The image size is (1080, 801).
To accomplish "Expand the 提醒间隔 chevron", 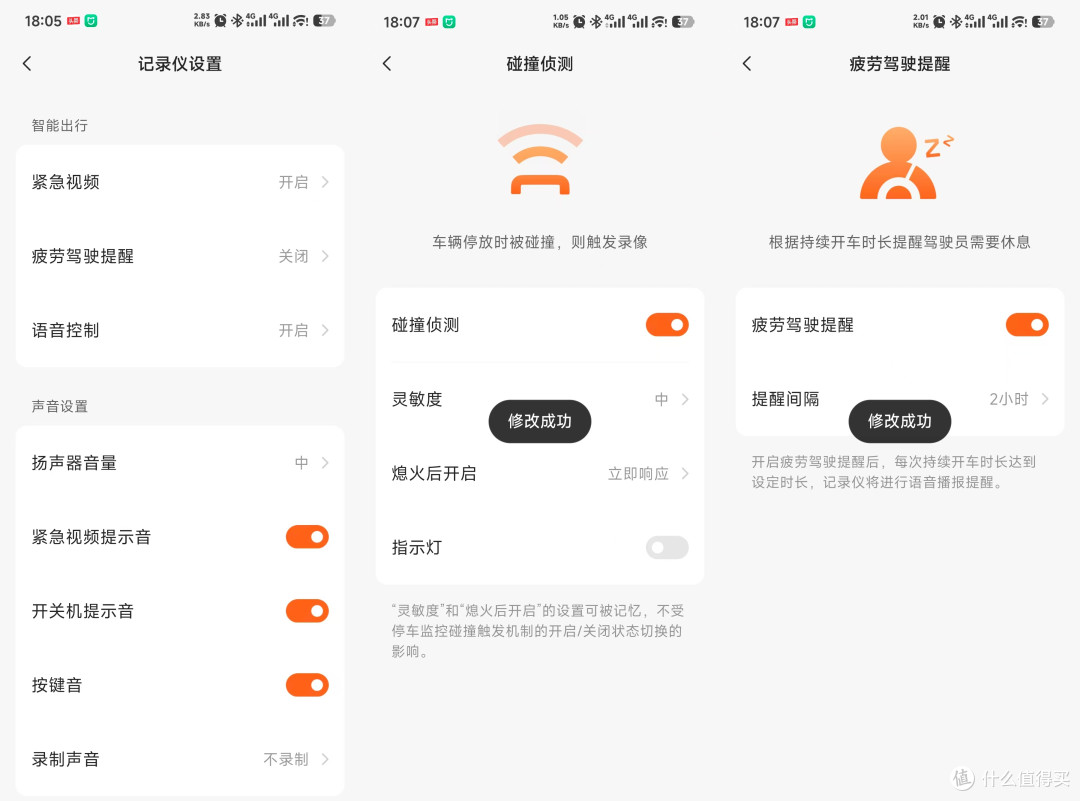I will pyautogui.click(x=1045, y=399).
